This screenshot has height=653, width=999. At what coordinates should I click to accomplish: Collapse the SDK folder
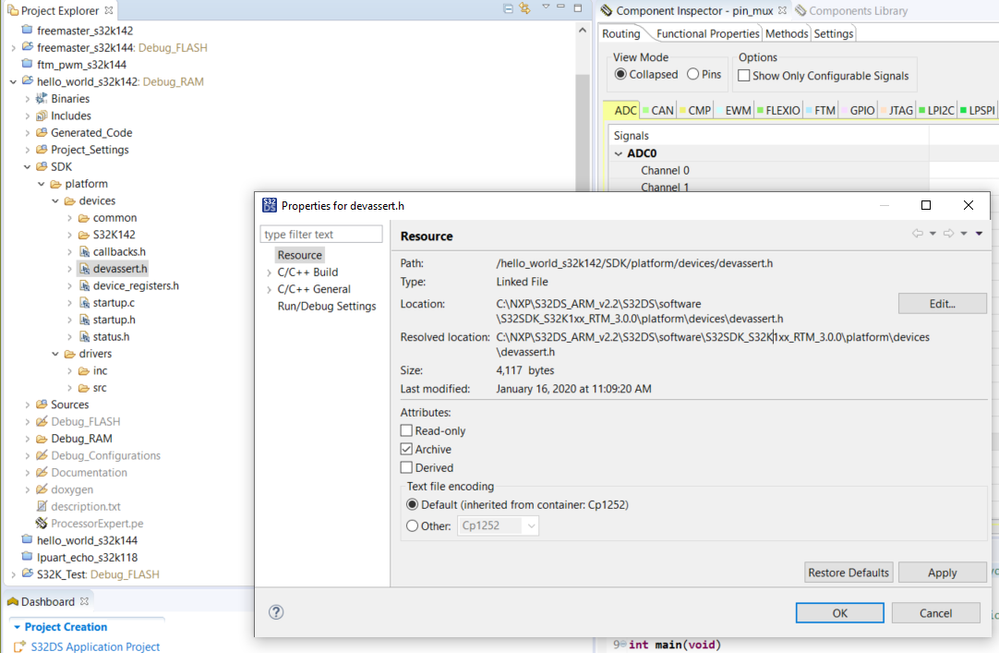click(27, 167)
